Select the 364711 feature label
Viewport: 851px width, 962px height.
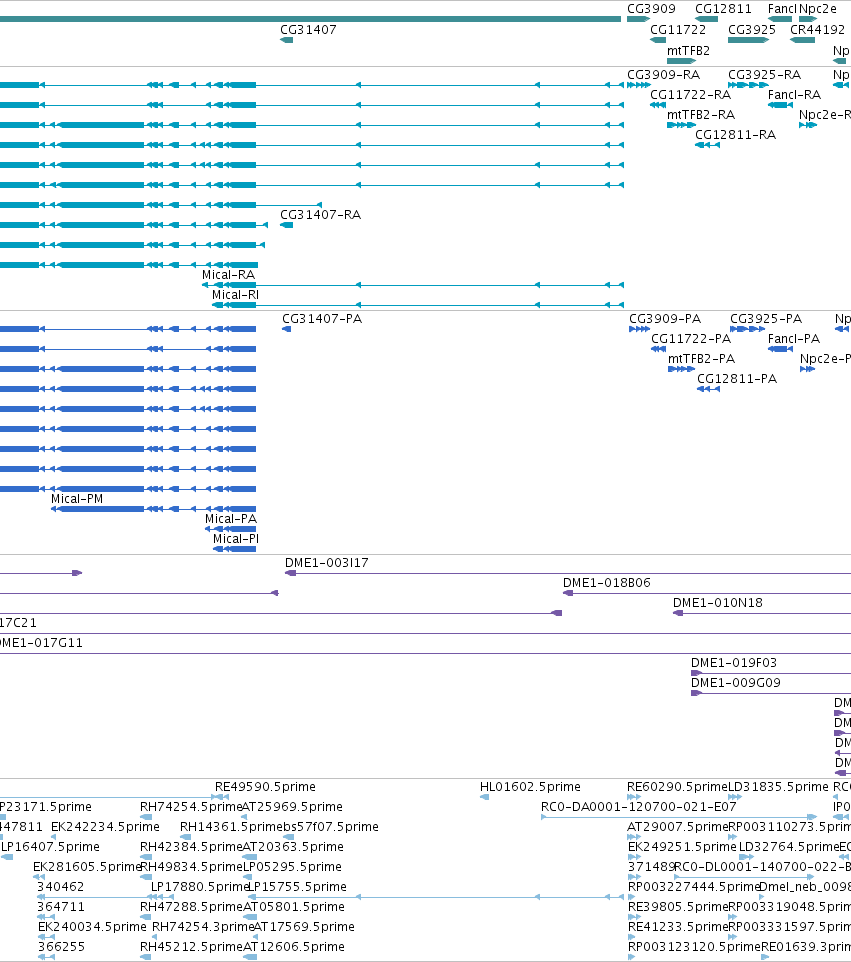[x=61, y=907]
